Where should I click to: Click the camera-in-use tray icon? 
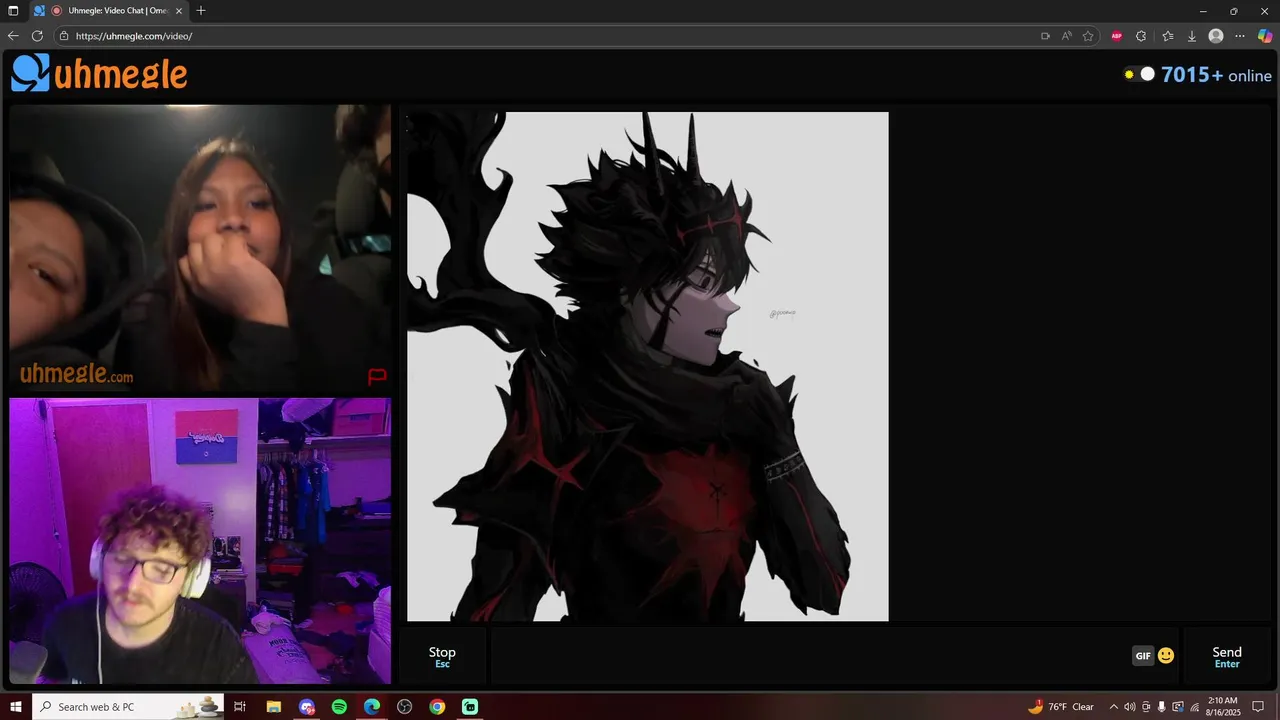click(x=1146, y=707)
